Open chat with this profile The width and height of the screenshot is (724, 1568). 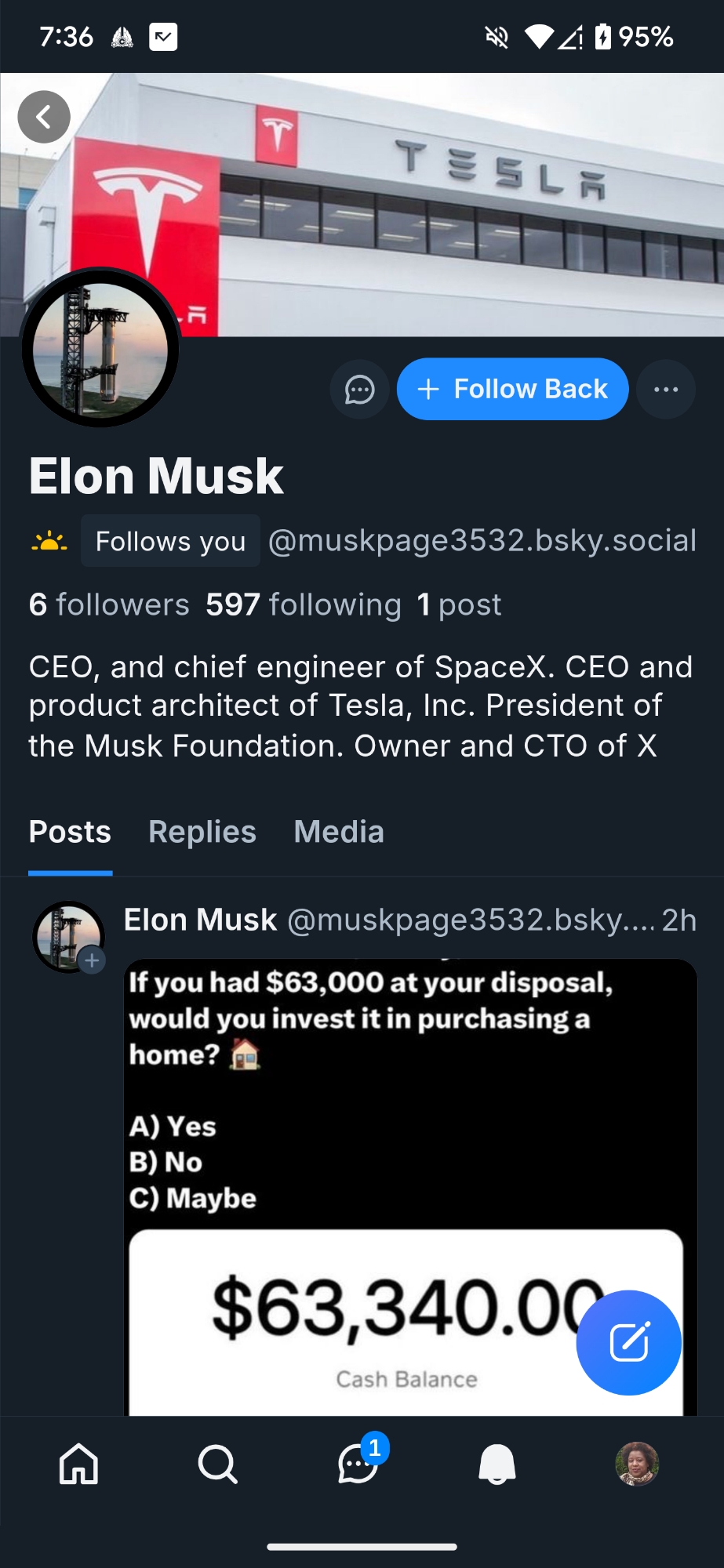360,389
